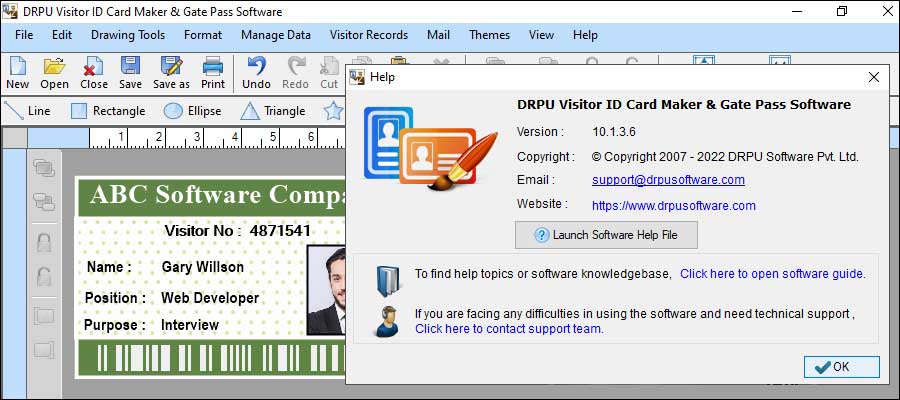The width and height of the screenshot is (900, 400).
Task: Open the Mail menu
Action: coord(438,35)
